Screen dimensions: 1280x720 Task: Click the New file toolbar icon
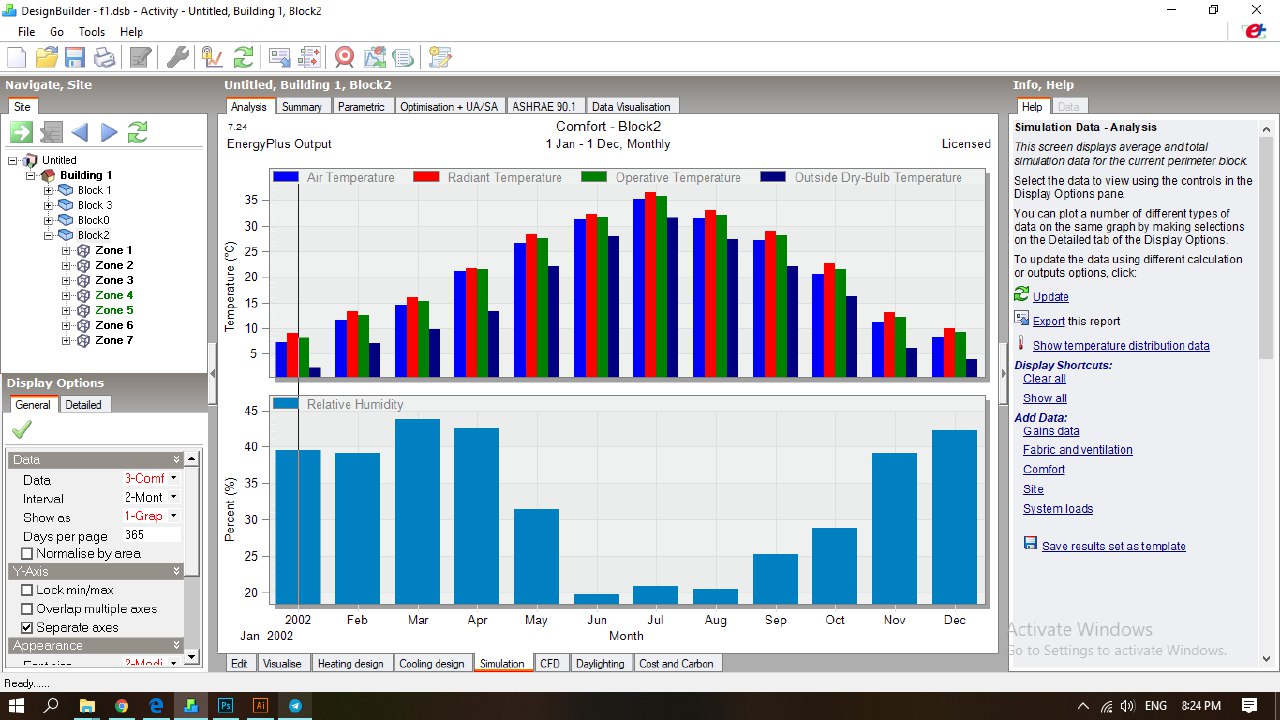16,57
